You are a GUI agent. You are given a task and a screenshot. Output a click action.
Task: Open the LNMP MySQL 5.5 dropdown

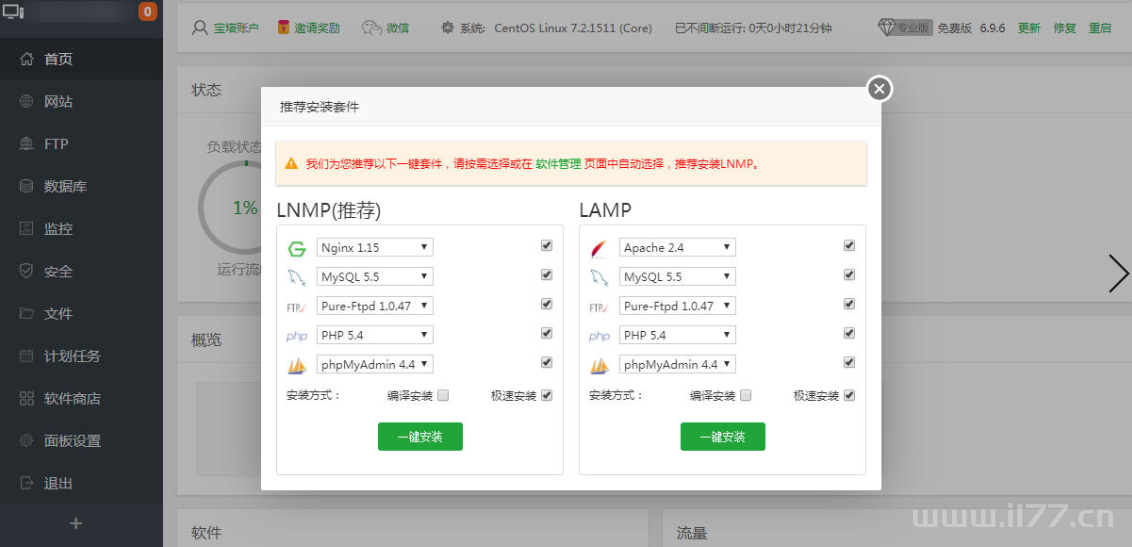375,276
